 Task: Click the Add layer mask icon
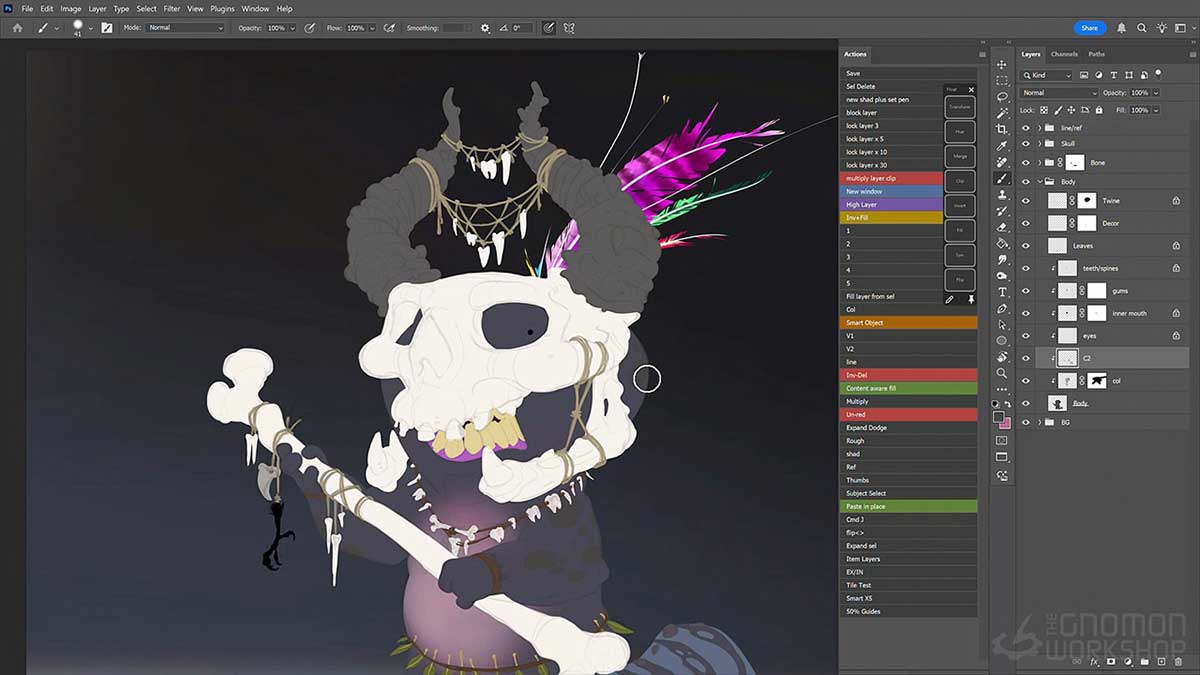1111,661
